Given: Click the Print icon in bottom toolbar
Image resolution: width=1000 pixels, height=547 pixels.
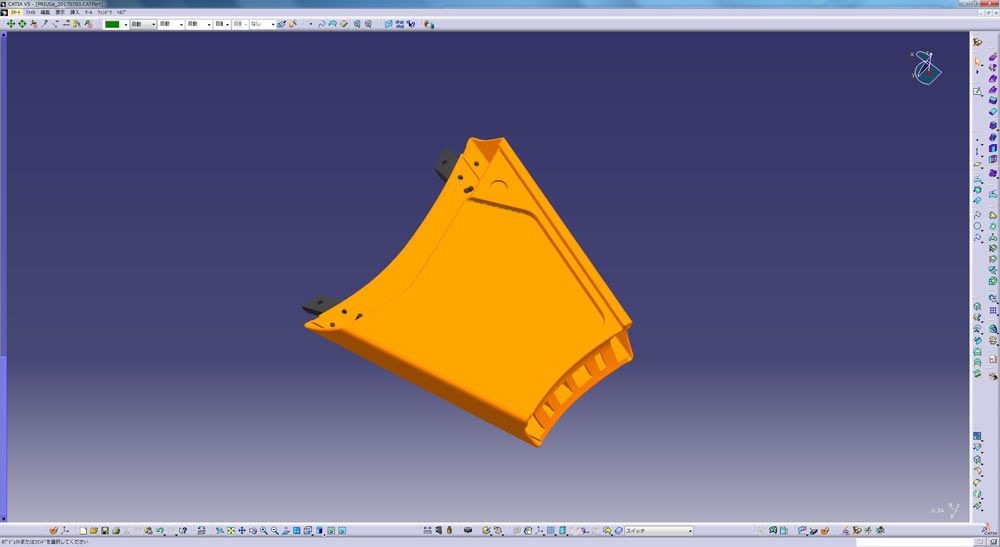Looking at the screenshot, I should (117, 530).
